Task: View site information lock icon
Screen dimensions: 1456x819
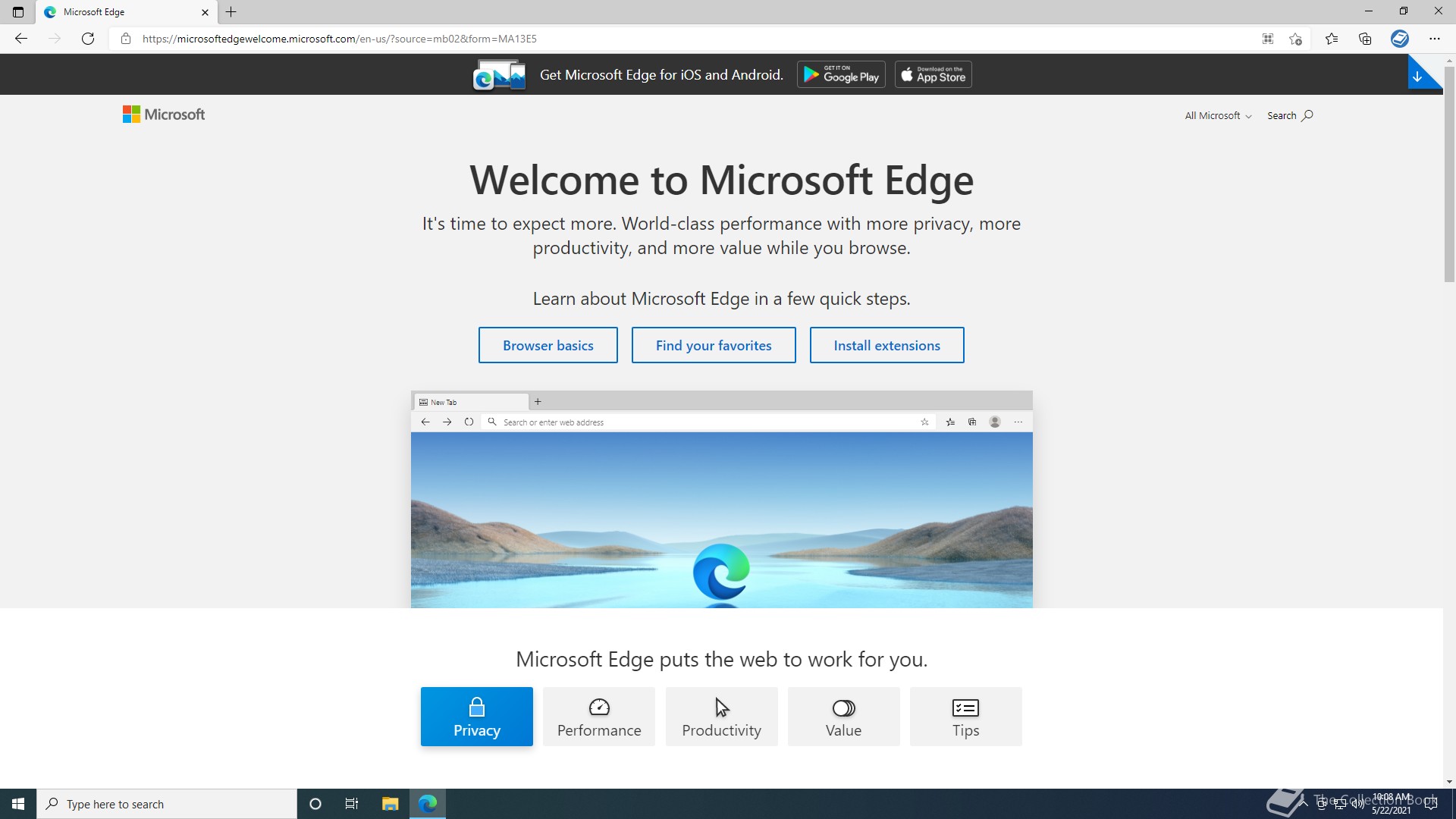Action: point(126,39)
